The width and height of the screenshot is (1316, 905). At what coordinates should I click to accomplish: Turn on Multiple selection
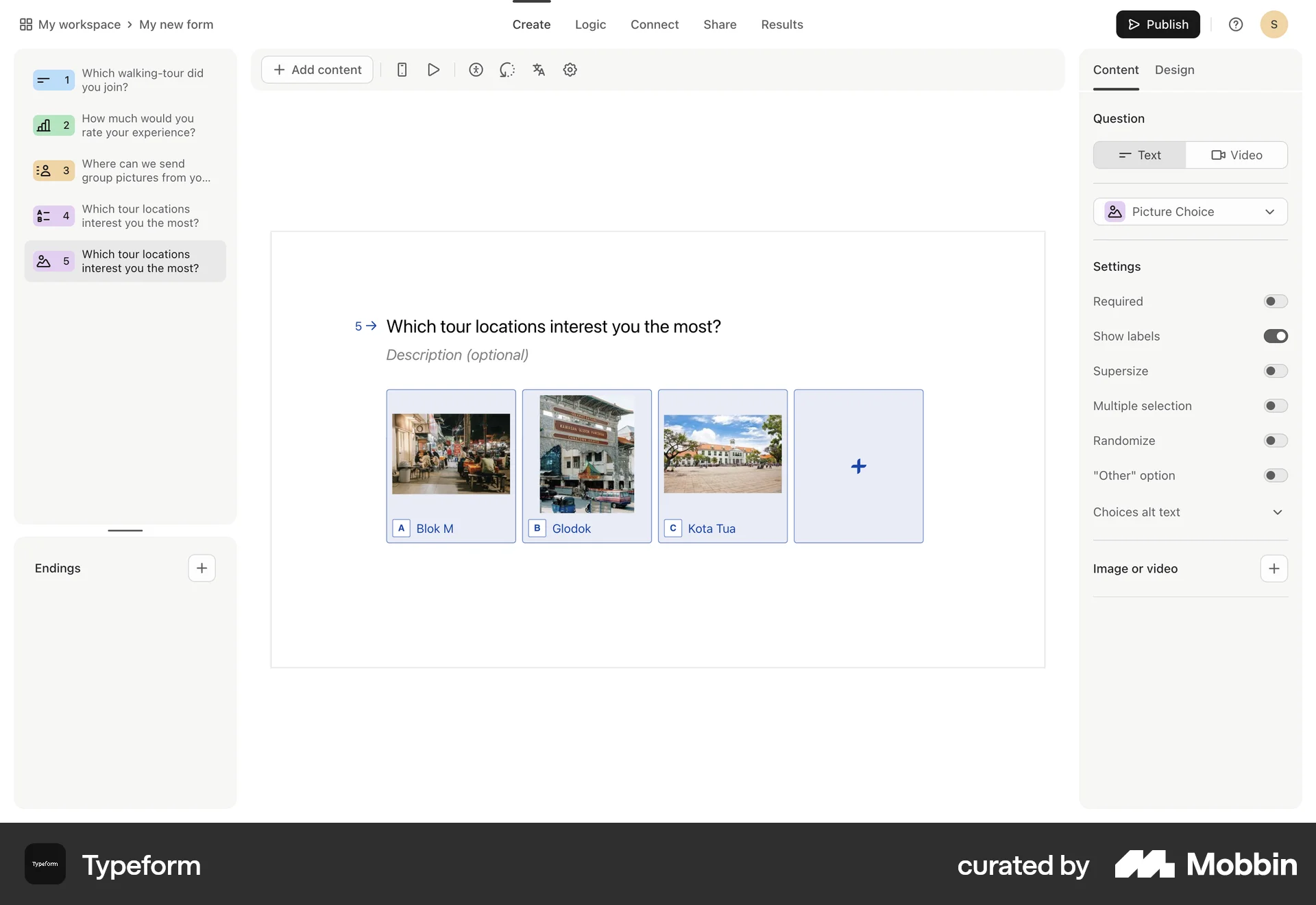coord(1274,405)
